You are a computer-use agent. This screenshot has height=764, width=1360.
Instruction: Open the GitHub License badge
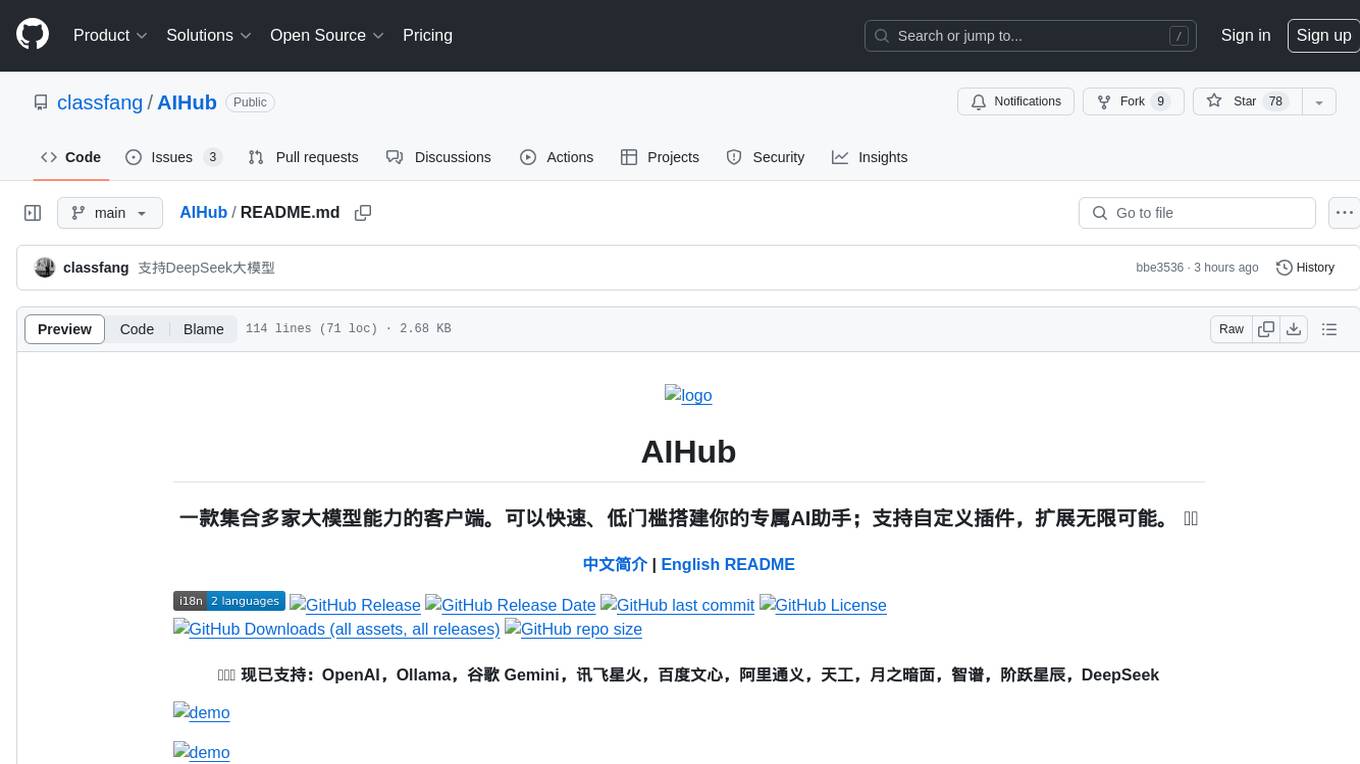(823, 605)
